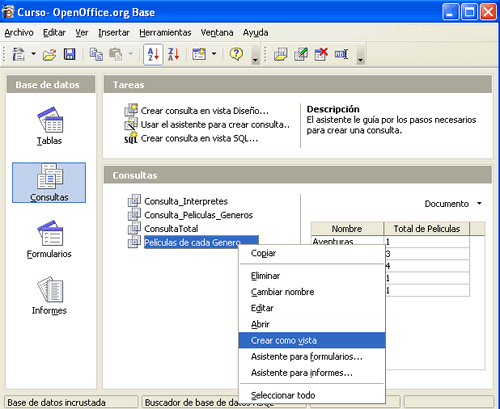Screen dimensions: 500x409
Task: Click the Nombre column header
Action: pyautogui.click(x=347, y=229)
